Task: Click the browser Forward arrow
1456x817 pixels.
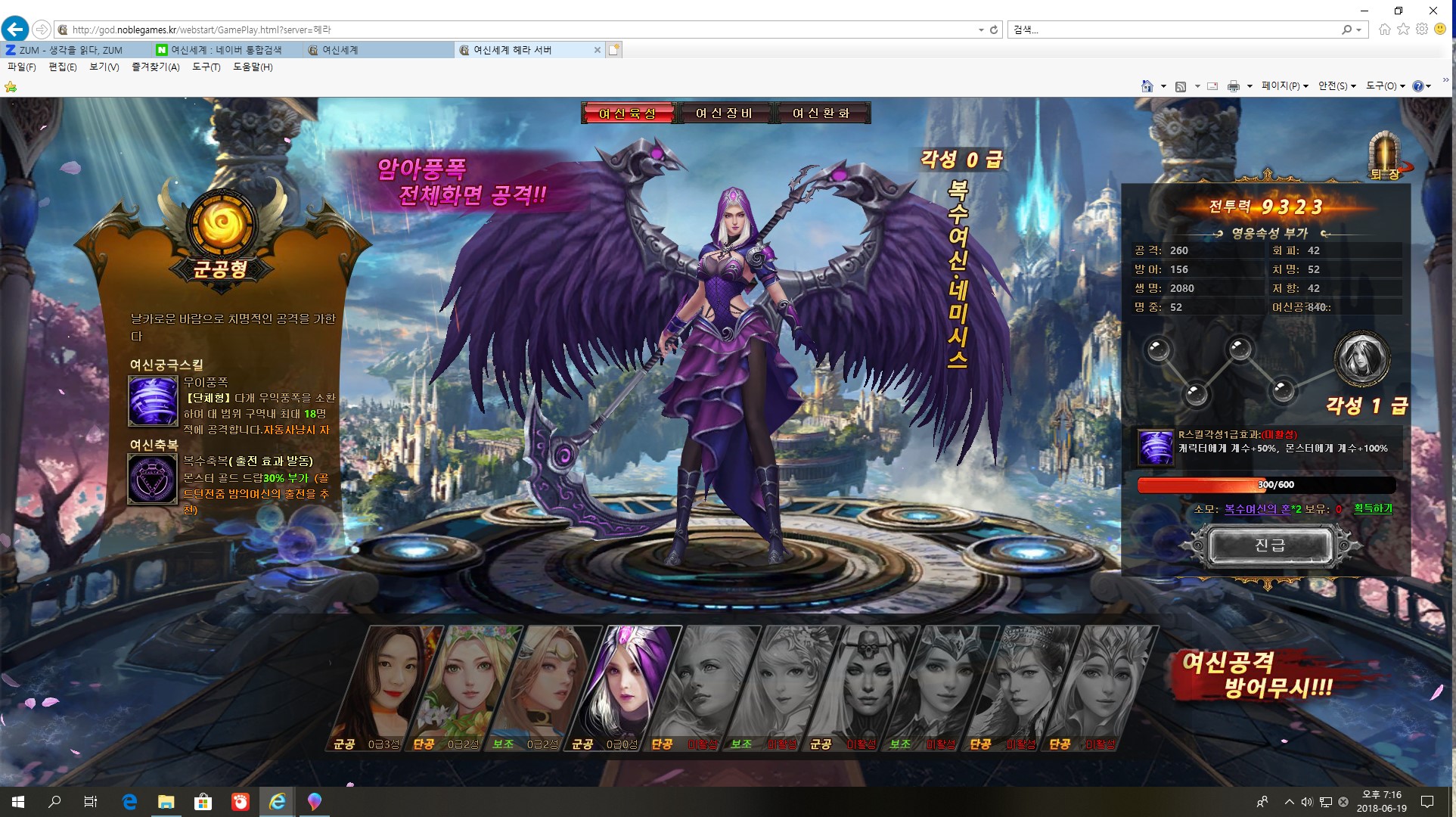Action: point(42,30)
